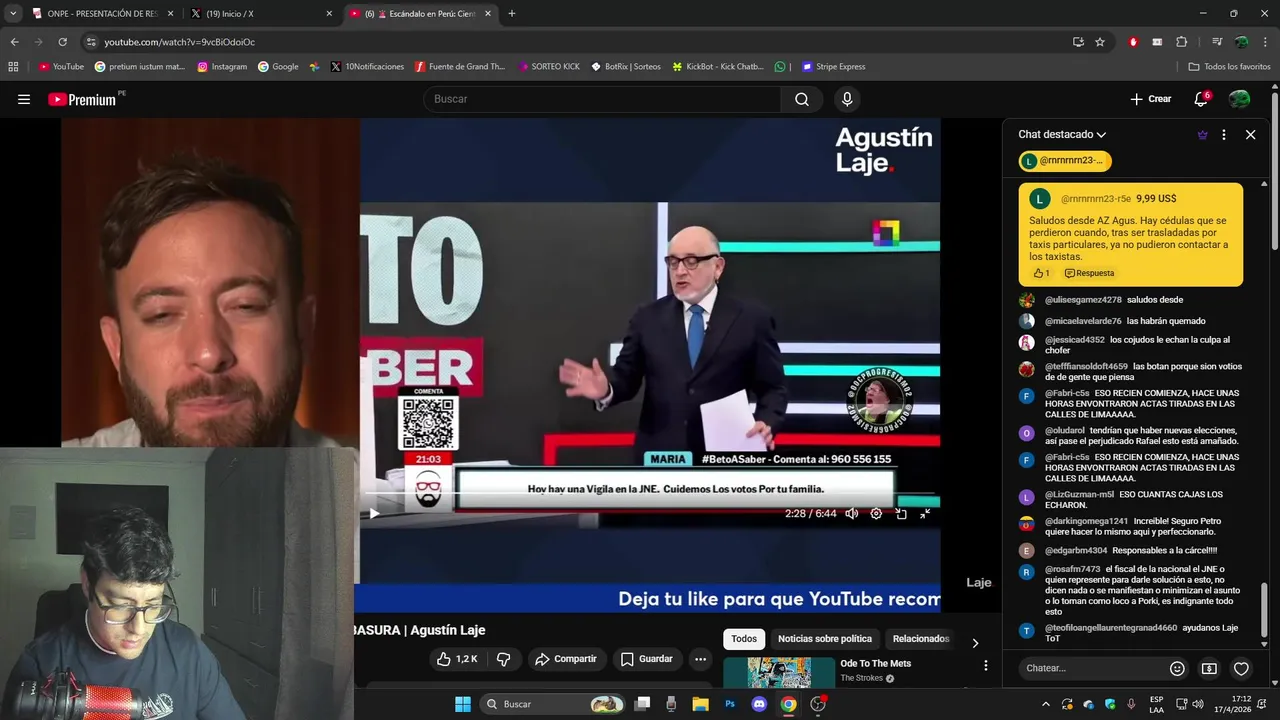Click the Crear button

click(x=1150, y=99)
